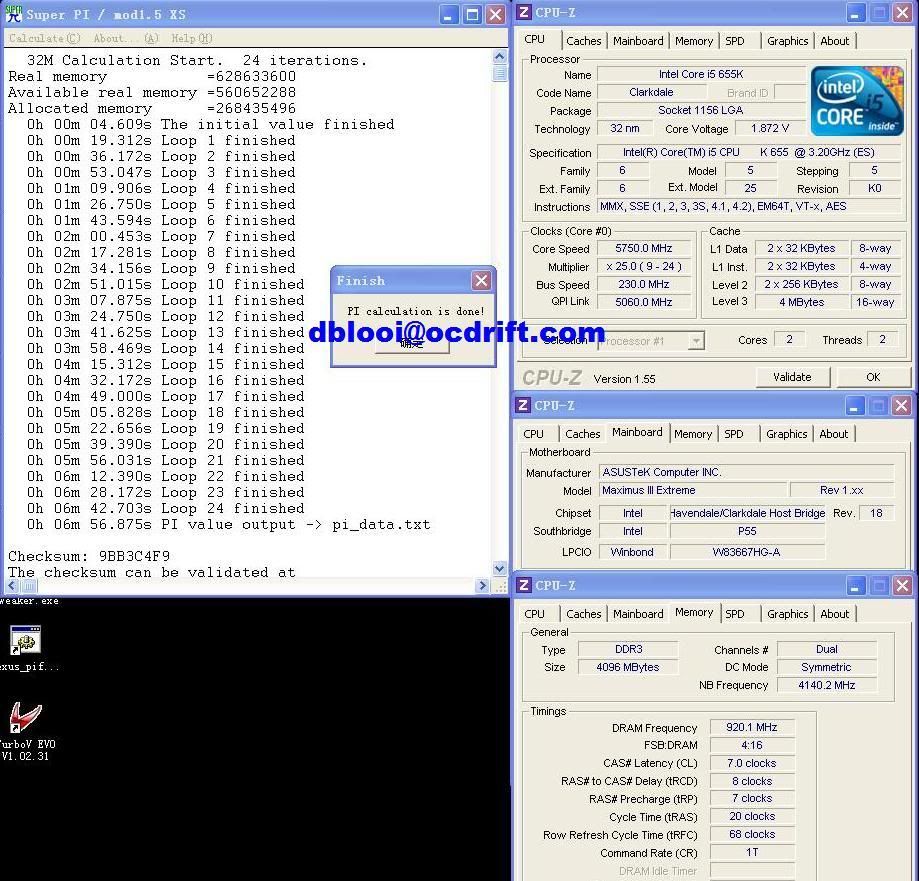Open the Calculate menu in Super PI

[45, 39]
